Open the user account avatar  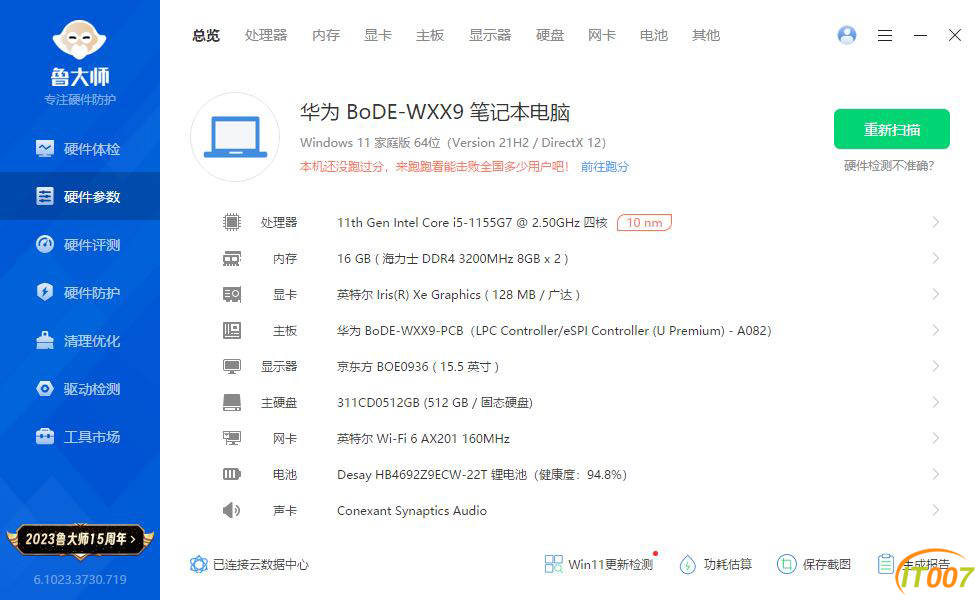pyautogui.click(x=847, y=35)
